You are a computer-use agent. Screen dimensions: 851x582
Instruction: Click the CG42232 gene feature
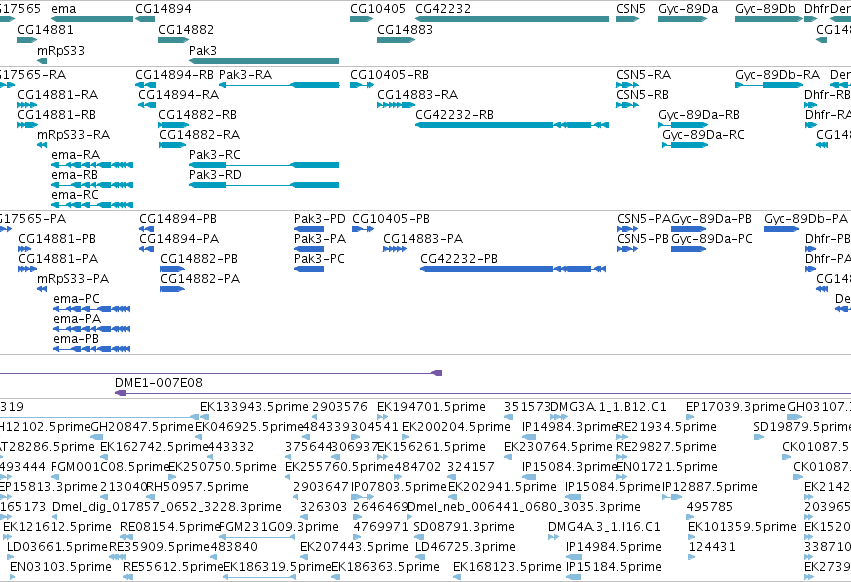point(512,19)
